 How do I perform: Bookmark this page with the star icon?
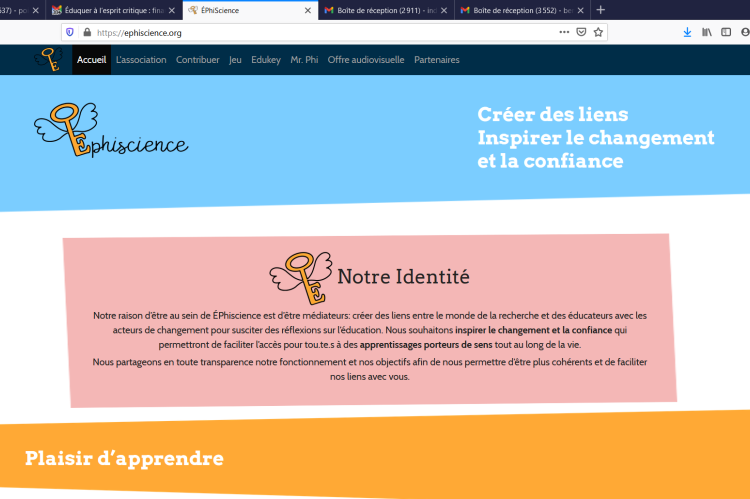598,32
